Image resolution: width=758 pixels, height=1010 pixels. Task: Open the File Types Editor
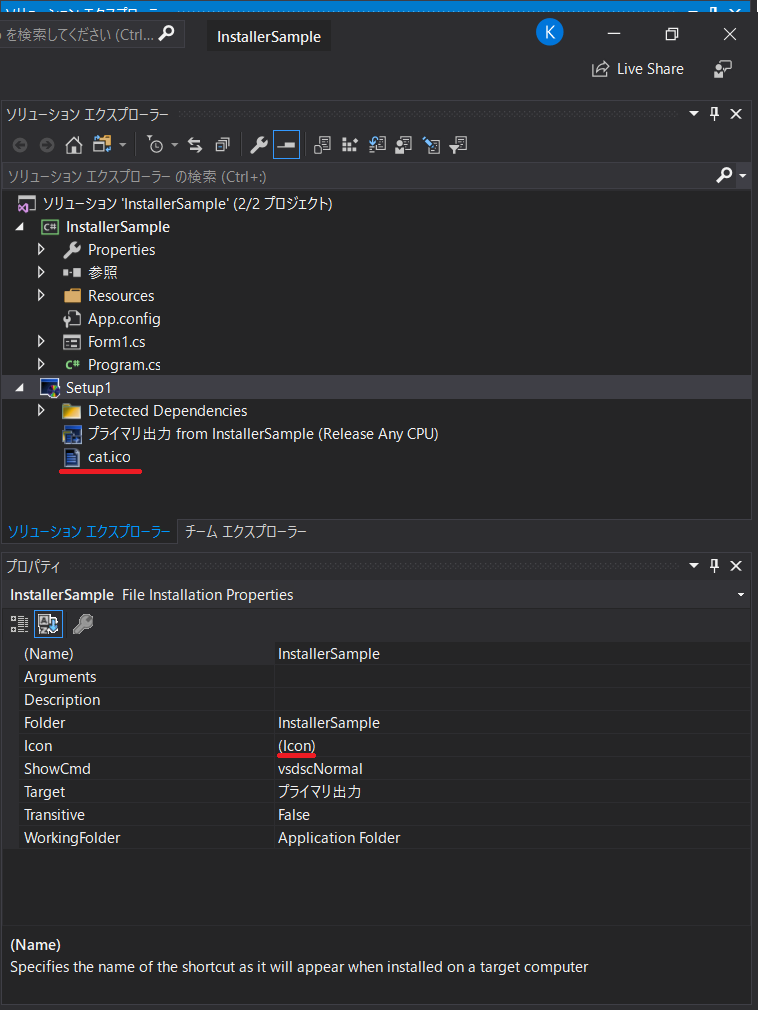377,145
